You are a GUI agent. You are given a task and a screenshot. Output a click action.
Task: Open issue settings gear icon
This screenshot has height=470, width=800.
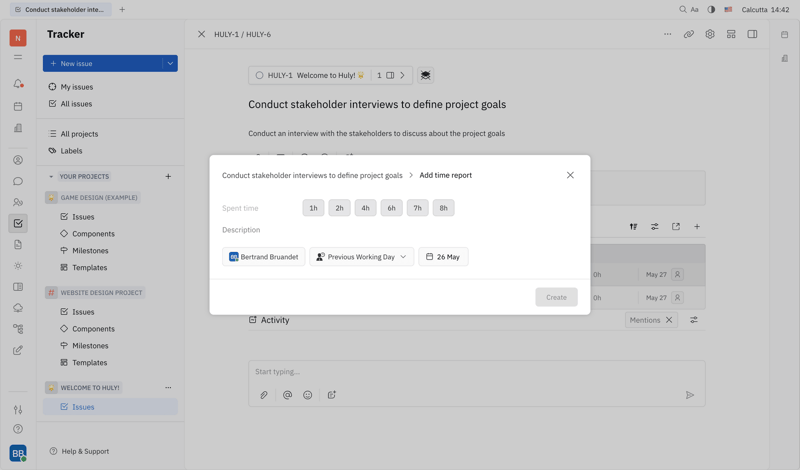[x=710, y=34]
